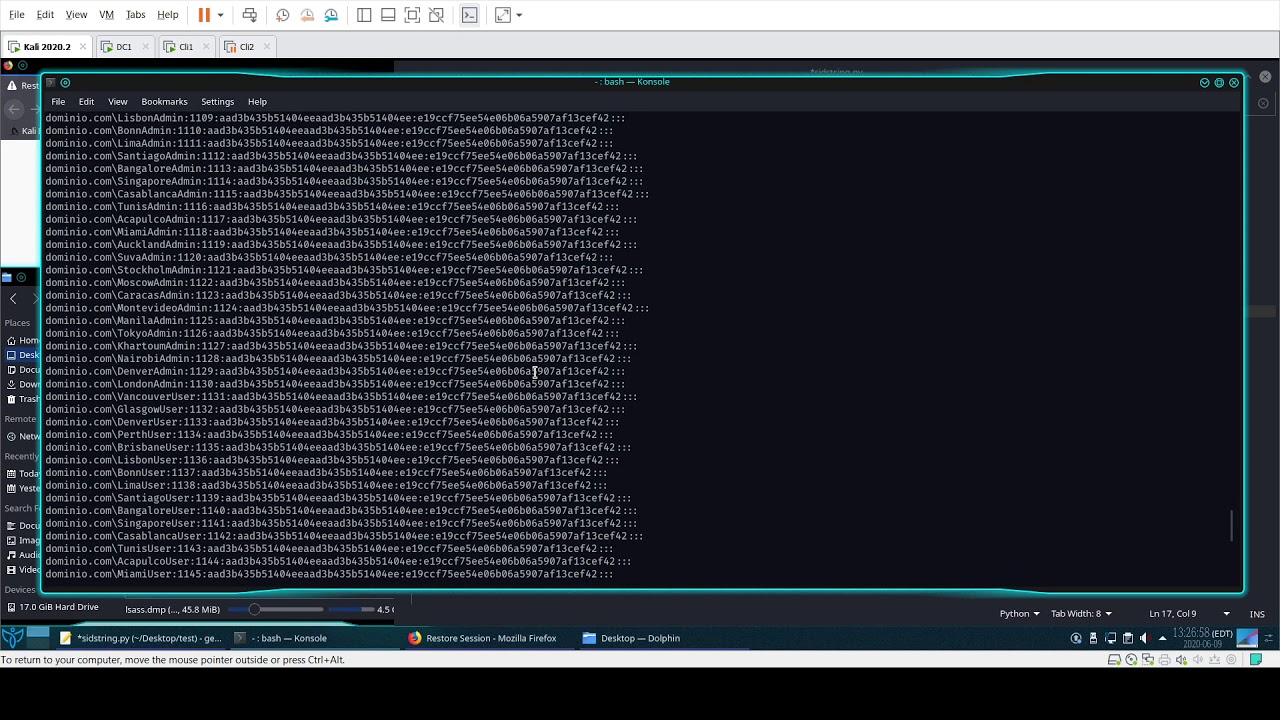This screenshot has width=1280, height=720.
Task: Open the Tab Width dropdown
Action: 1081,613
